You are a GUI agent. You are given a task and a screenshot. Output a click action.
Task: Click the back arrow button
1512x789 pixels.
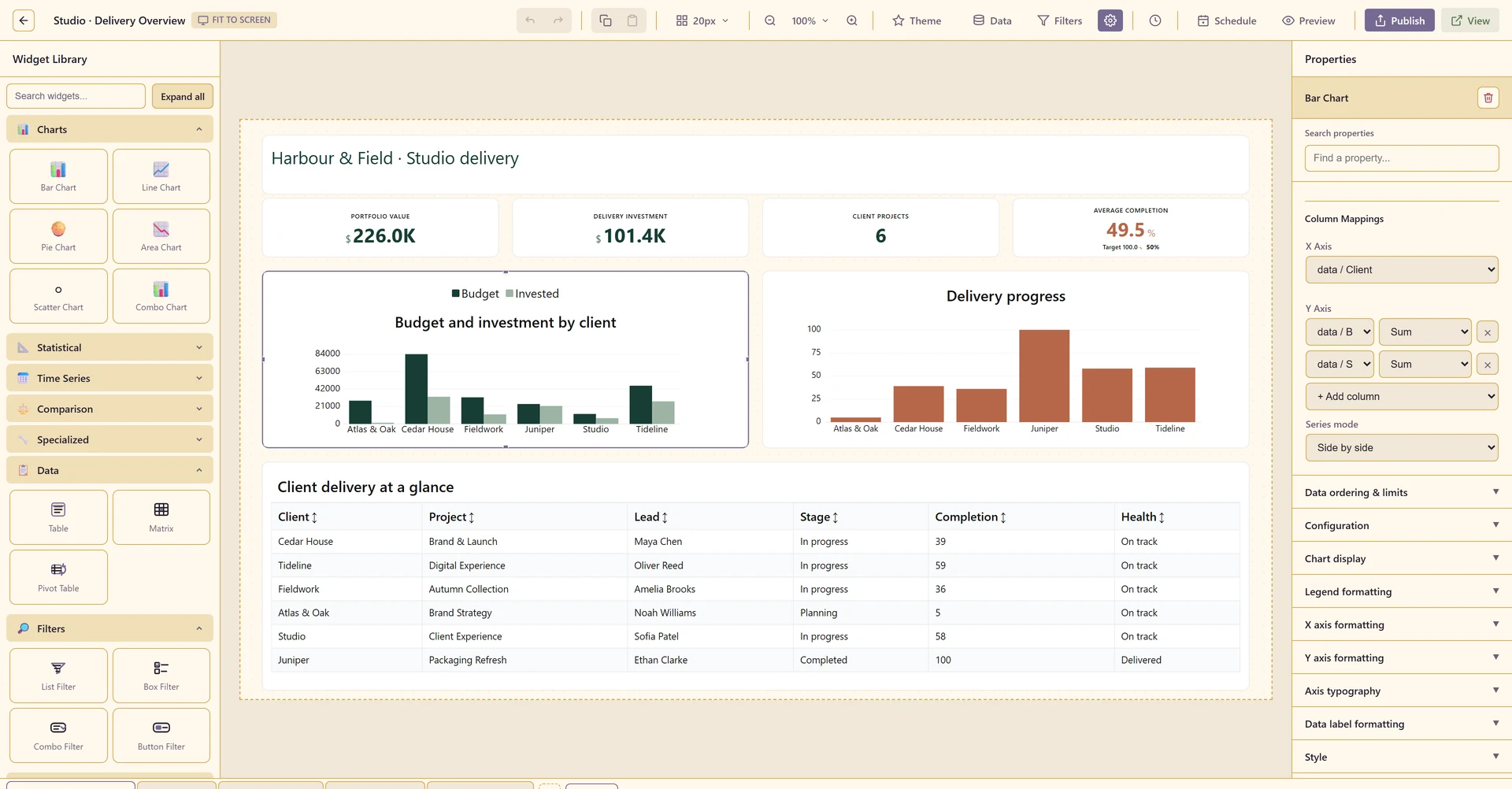(24, 20)
